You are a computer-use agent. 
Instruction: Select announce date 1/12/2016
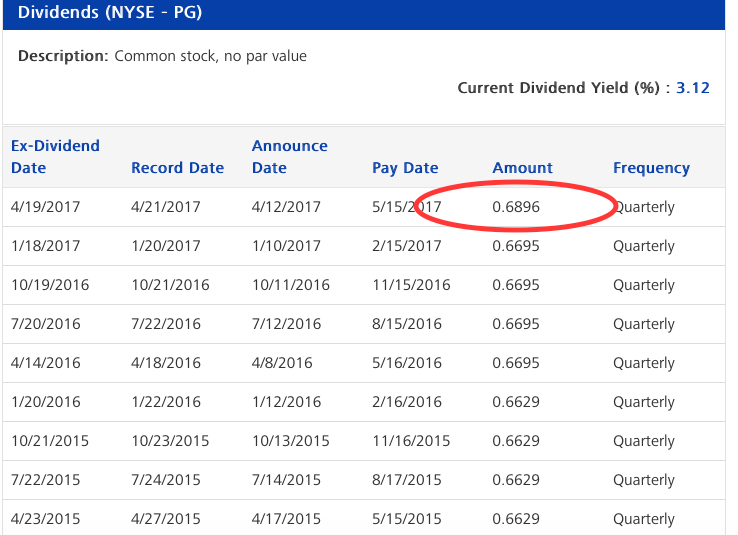286,402
